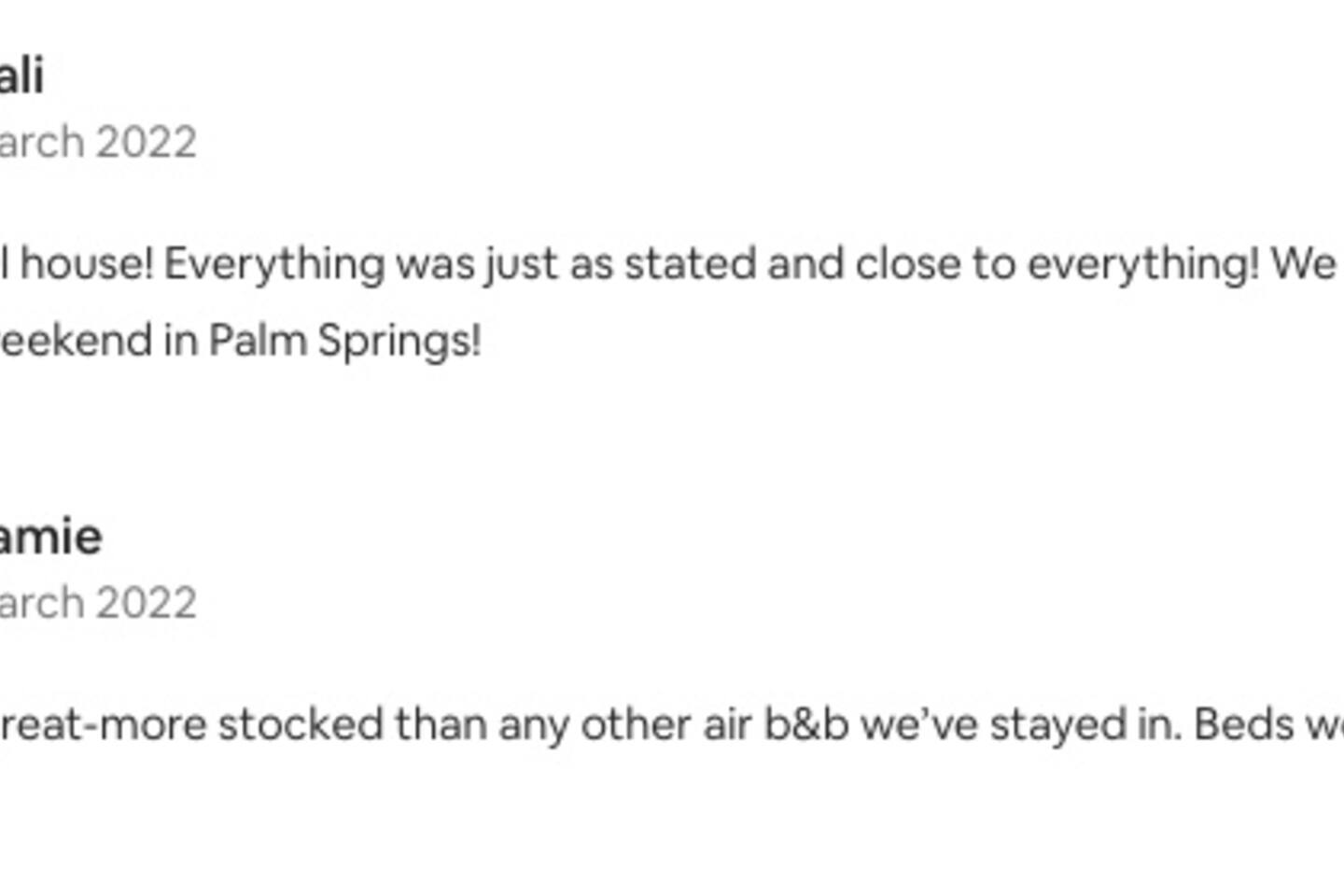Click "2022" in the second review date
This screenshot has width=1344, height=896.
[146, 603]
